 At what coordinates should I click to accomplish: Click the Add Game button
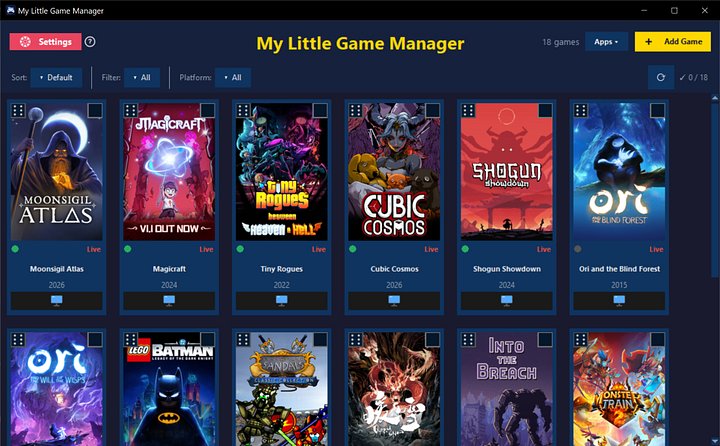(673, 42)
